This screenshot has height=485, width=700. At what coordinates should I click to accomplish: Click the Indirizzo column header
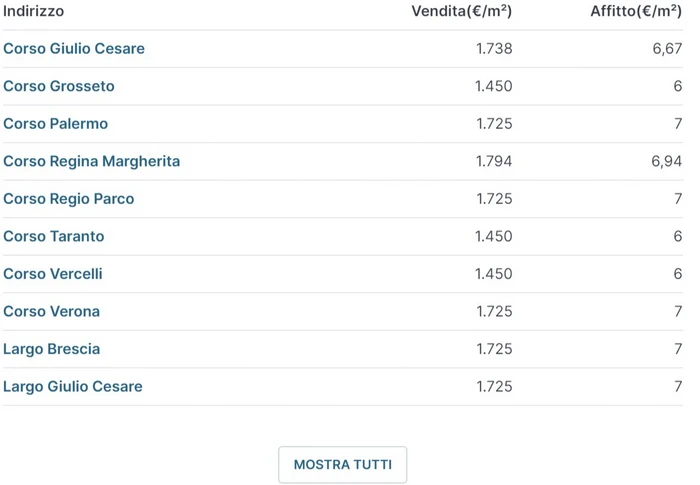[x=34, y=12]
